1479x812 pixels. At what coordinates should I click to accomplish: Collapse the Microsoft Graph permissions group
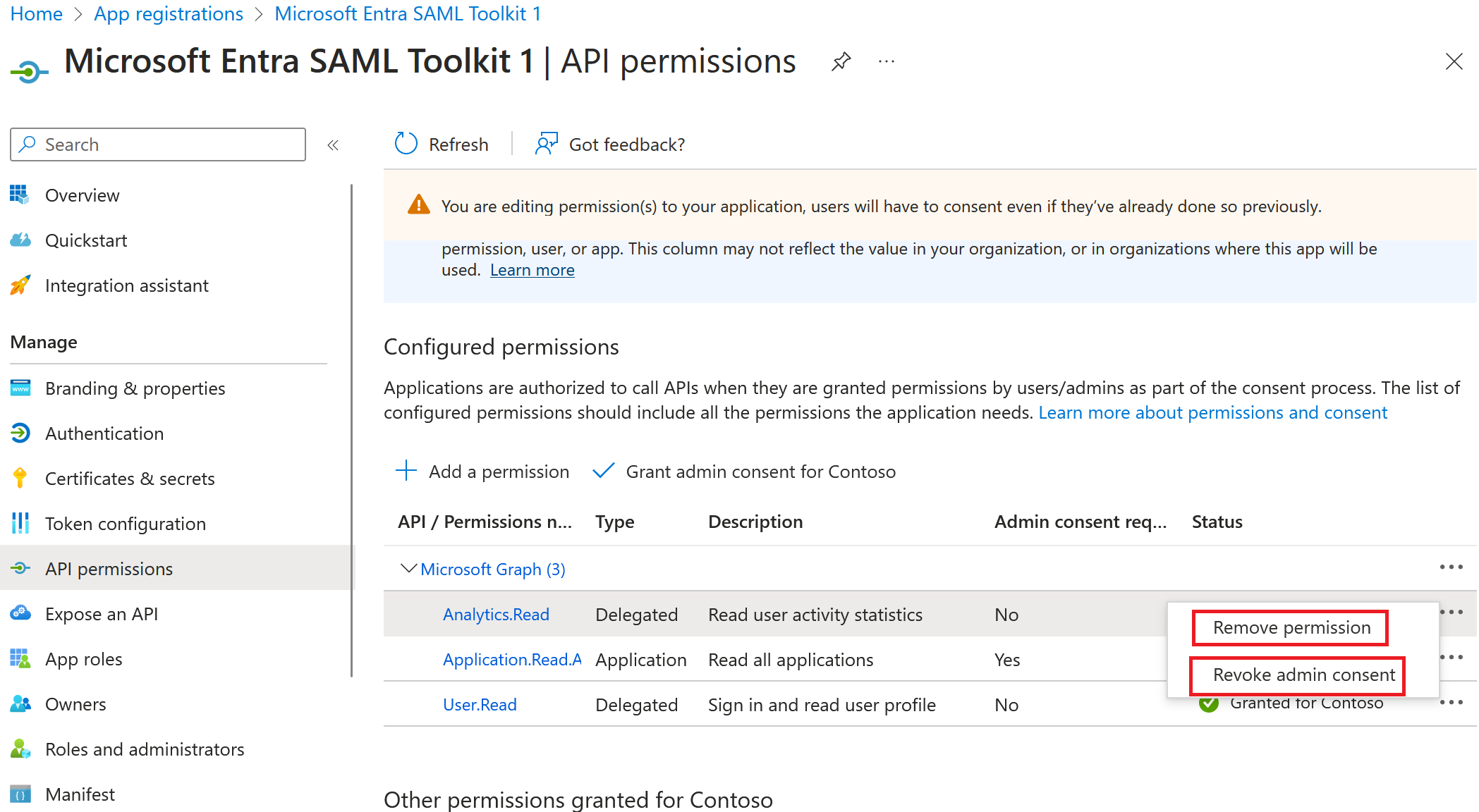408,569
